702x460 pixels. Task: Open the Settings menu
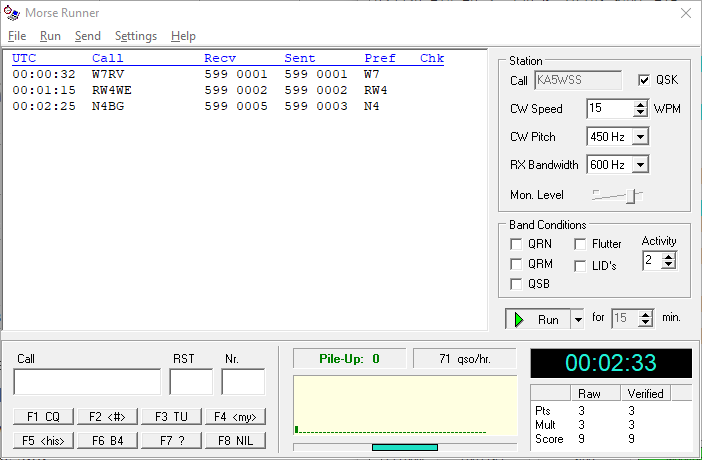[136, 36]
